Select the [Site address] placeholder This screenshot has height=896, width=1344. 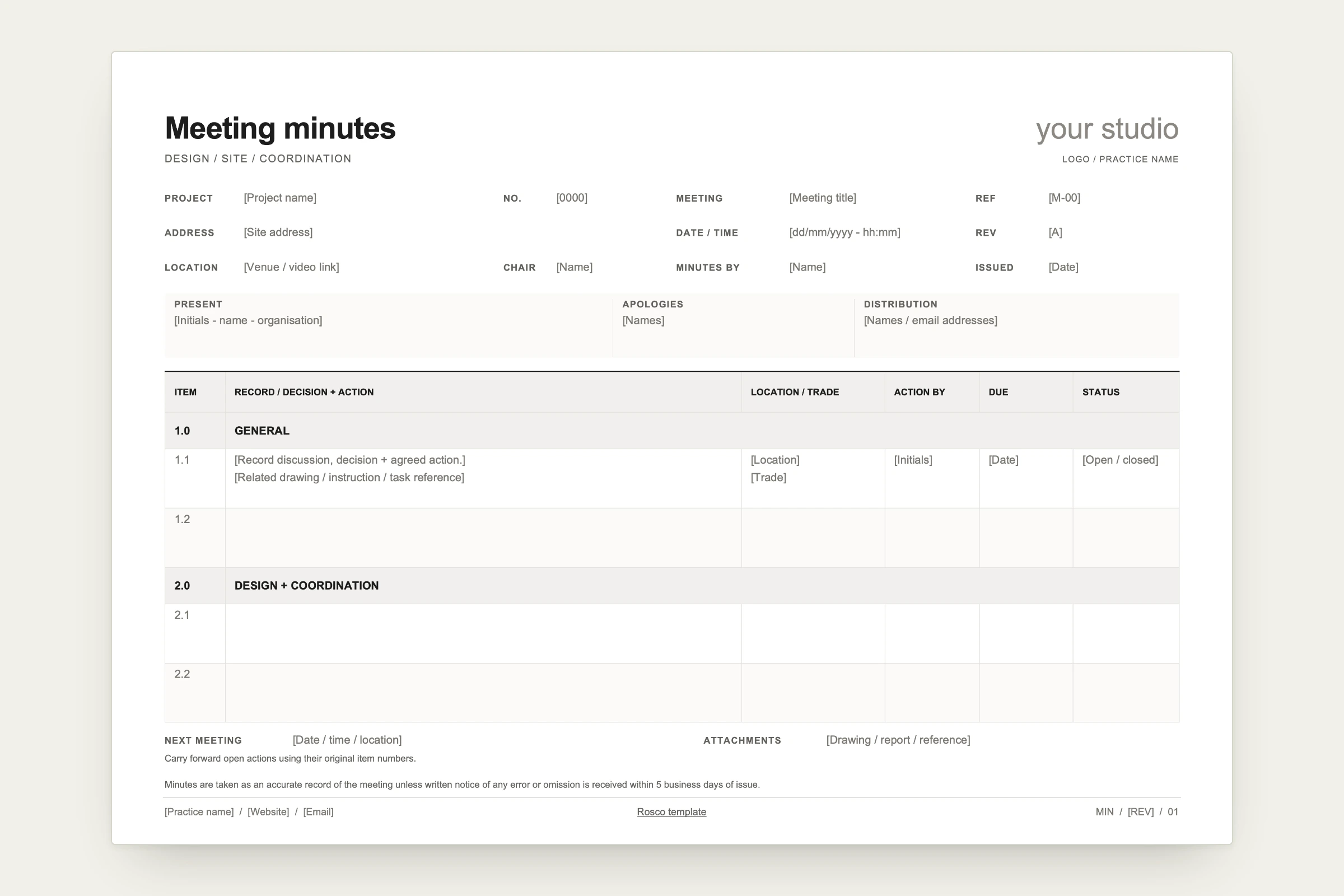pos(278,232)
